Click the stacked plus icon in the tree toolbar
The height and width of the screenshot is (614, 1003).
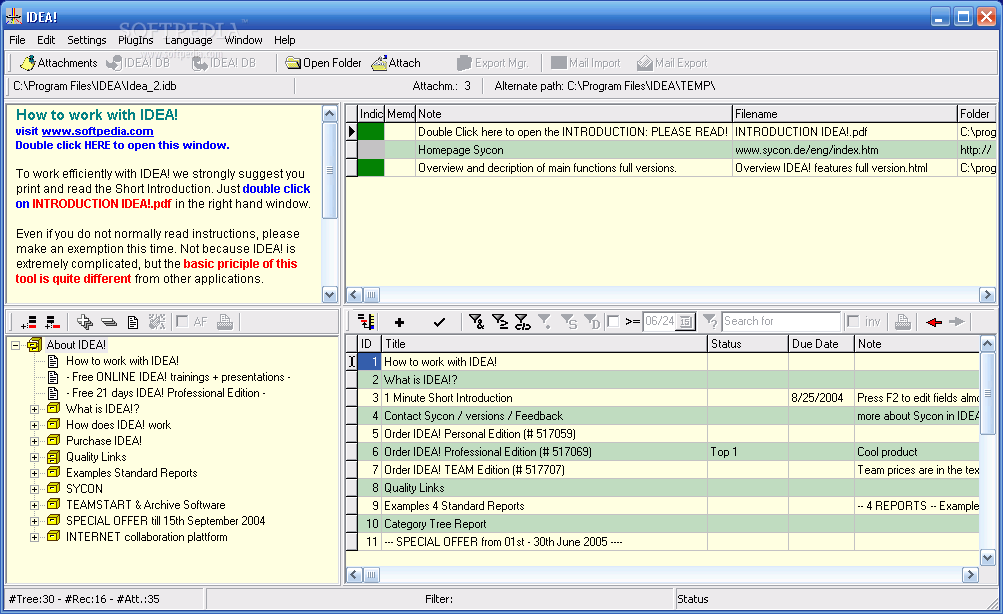click(84, 322)
